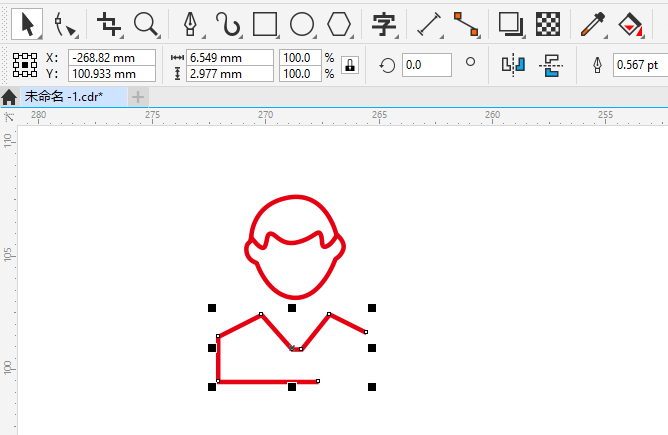Edit the Y position field
Screen dimensions: 668x435
tap(112, 74)
